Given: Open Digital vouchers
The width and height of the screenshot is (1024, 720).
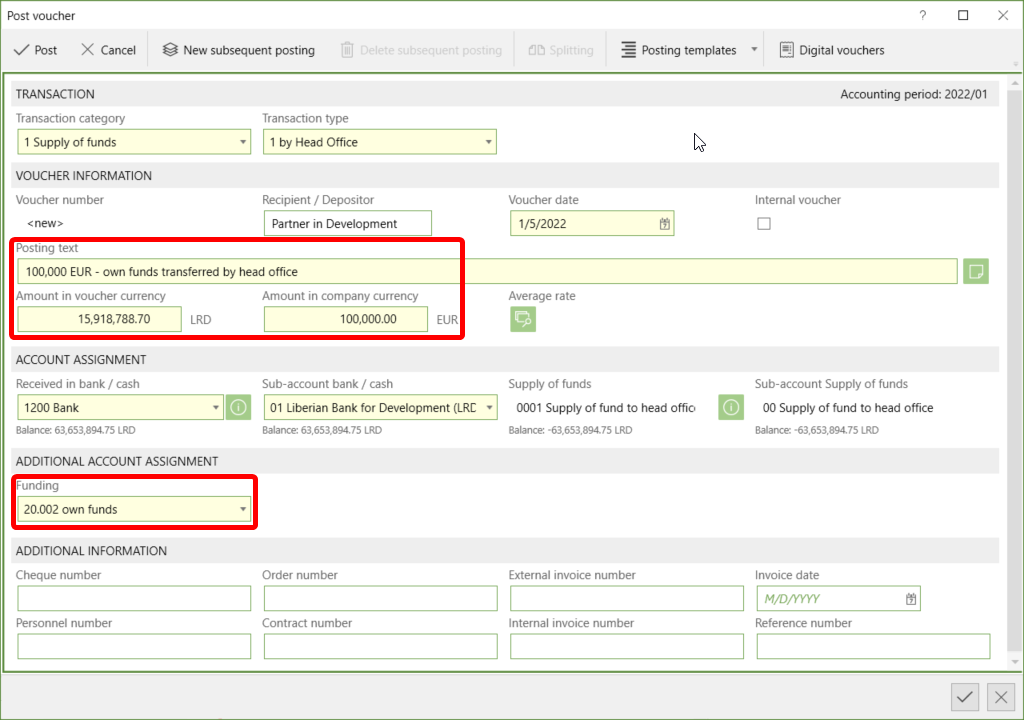Looking at the screenshot, I should (x=832, y=50).
